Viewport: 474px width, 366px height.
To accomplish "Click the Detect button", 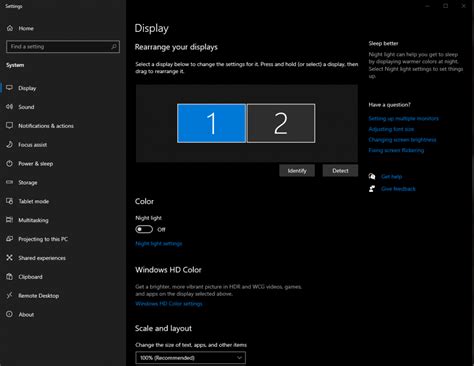I will tap(340, 171).
